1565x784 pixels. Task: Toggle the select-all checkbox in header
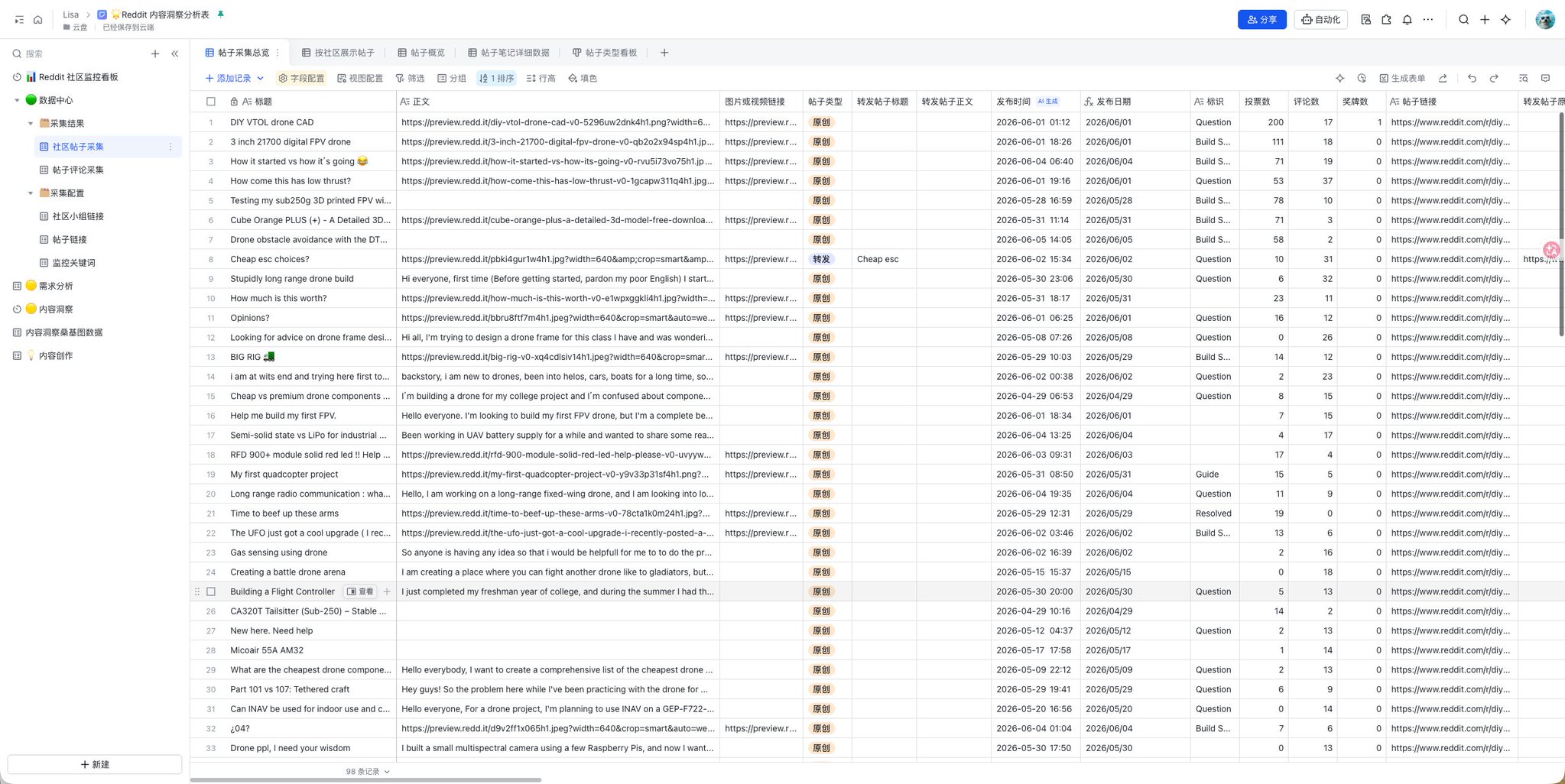tap(211, 101)
